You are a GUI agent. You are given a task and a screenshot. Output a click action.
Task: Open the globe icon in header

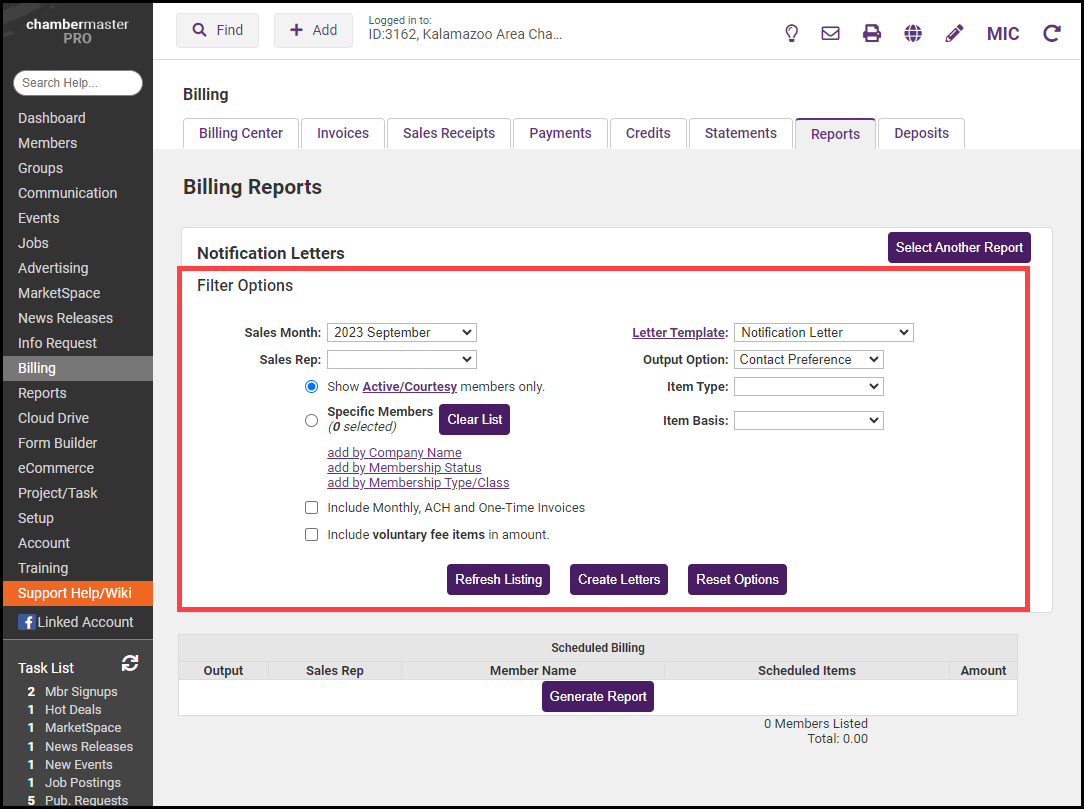coord(913,33)
